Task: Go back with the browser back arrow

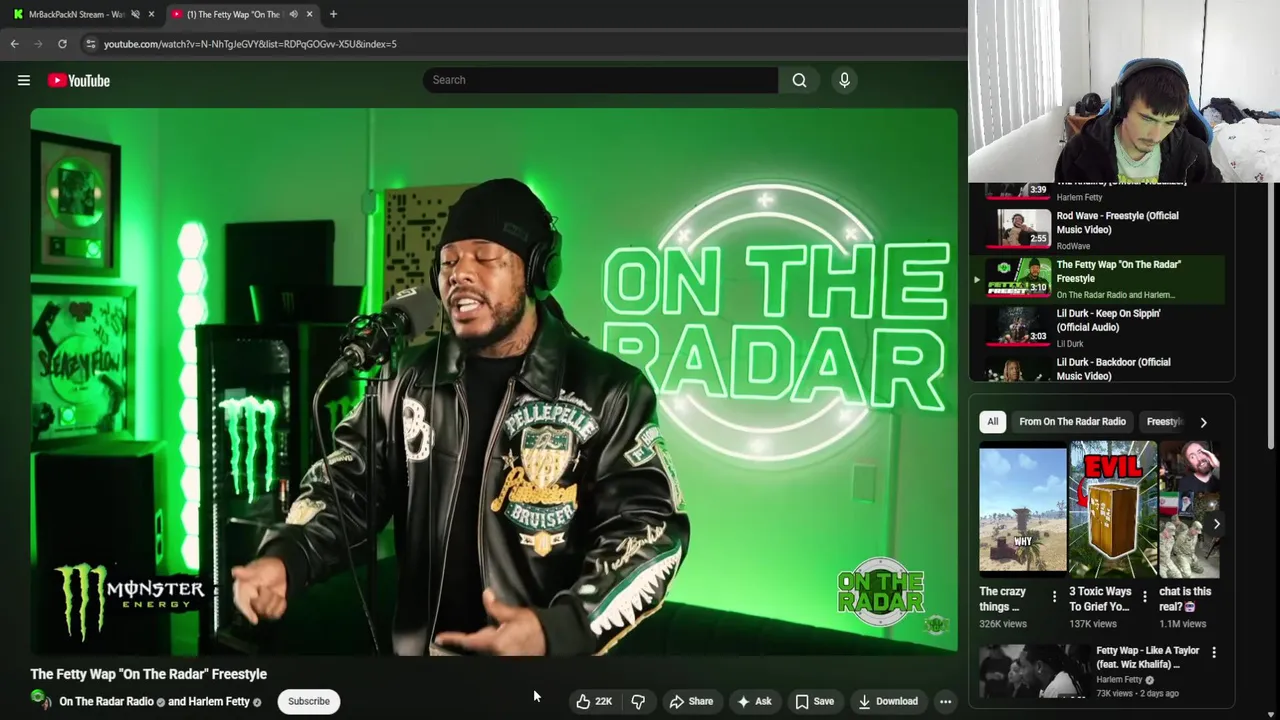Action: point(14,44)
